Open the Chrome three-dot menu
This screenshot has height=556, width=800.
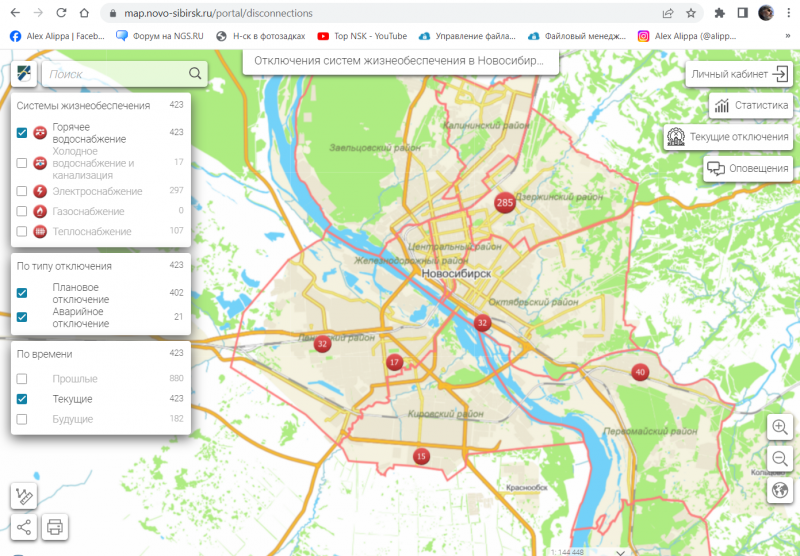click(787, 14)
